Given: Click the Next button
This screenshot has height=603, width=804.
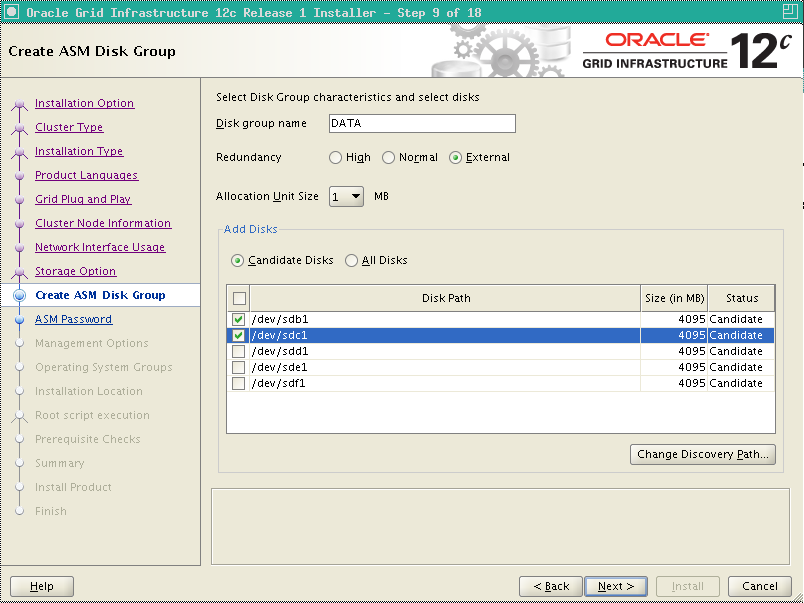Looking at the screenshot, I should coord(616,586).
